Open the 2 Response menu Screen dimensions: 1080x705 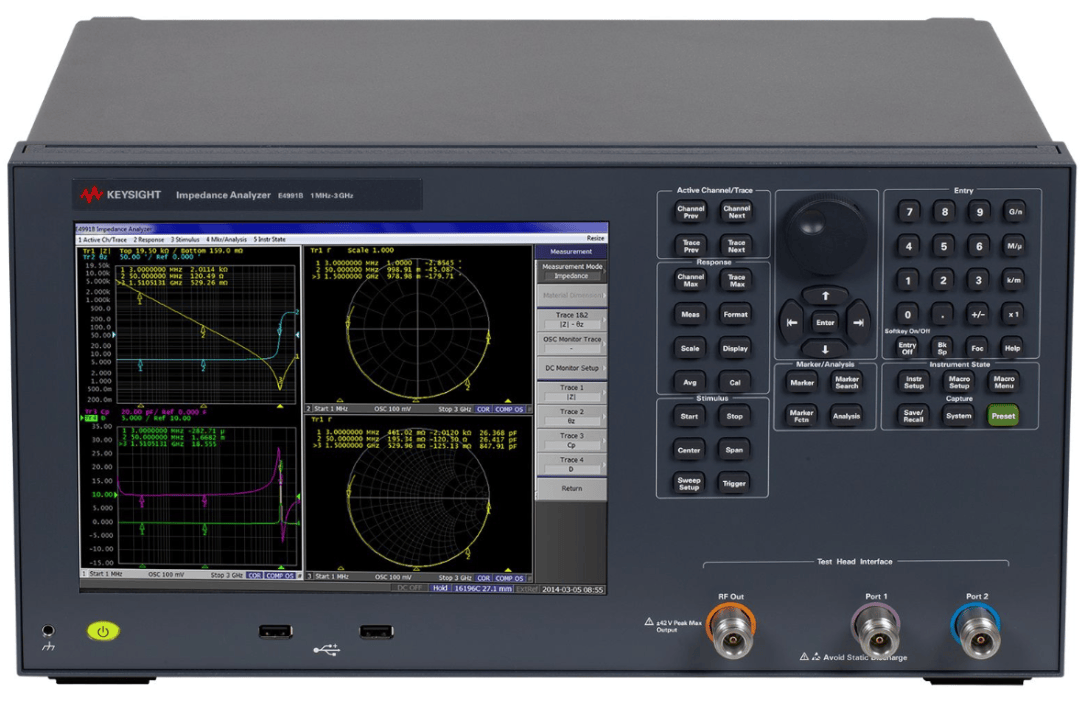150,239
